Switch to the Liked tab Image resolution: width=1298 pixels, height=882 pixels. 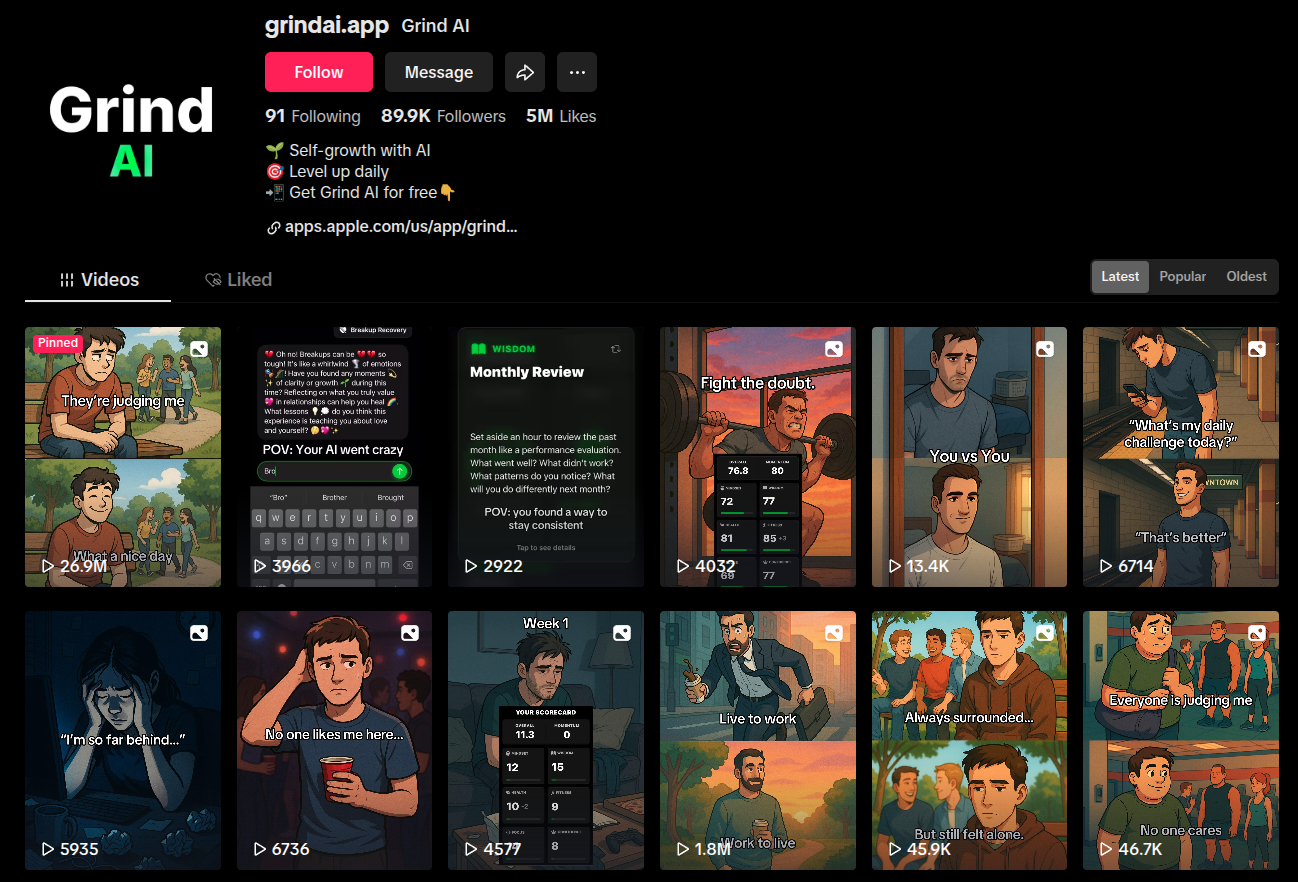[x=238, y=279]
